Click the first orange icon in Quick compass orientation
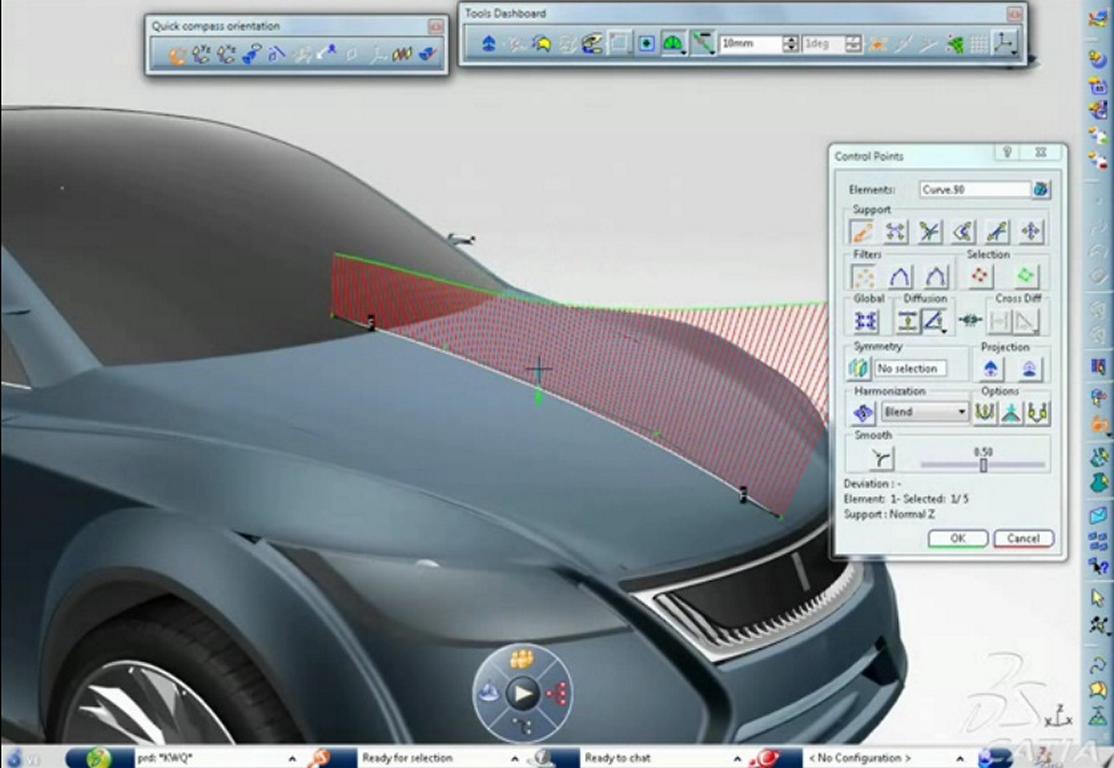This screenshot has height=768, width=1114. pos(177,55)
